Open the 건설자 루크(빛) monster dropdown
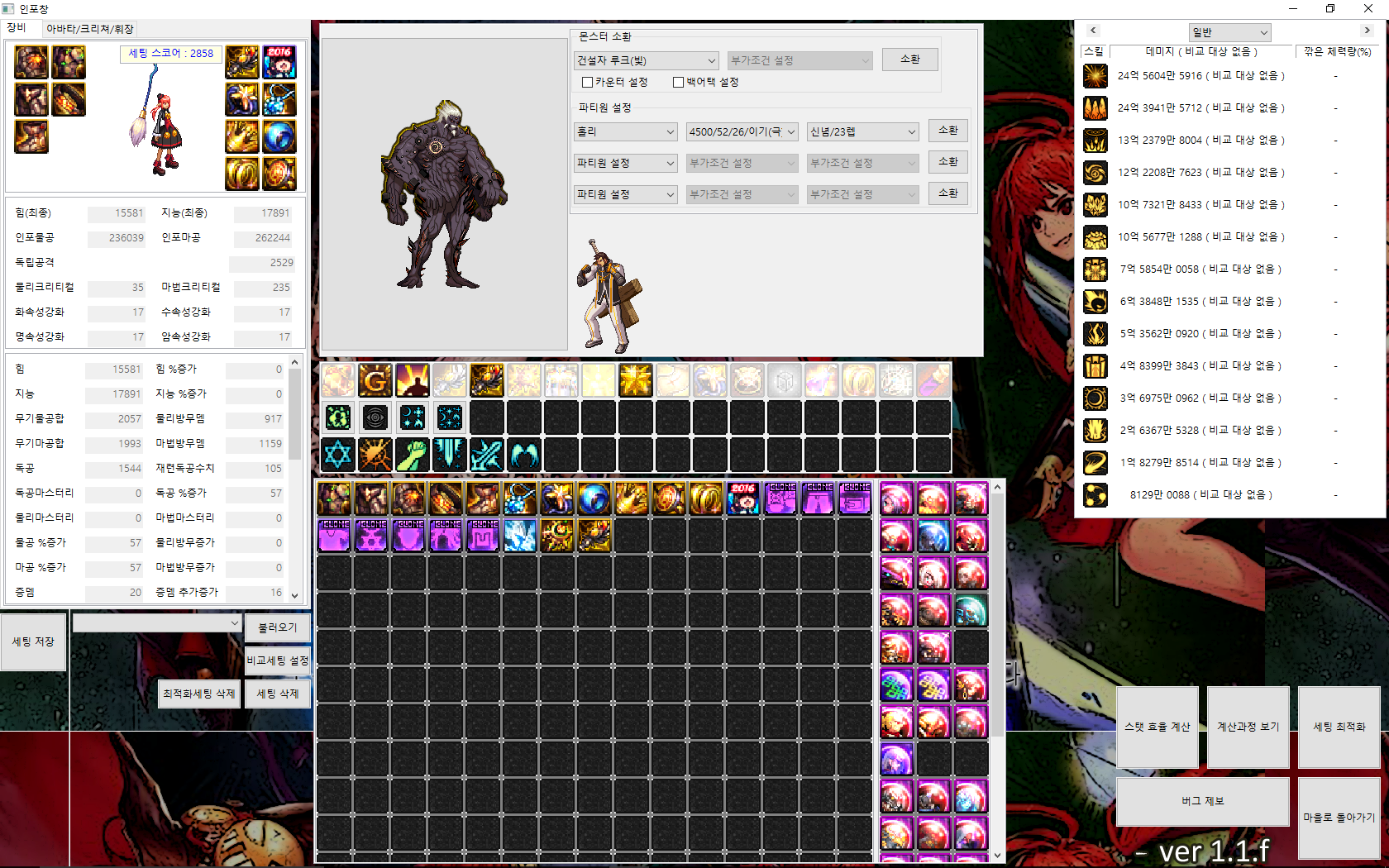 tap(646, 60)
